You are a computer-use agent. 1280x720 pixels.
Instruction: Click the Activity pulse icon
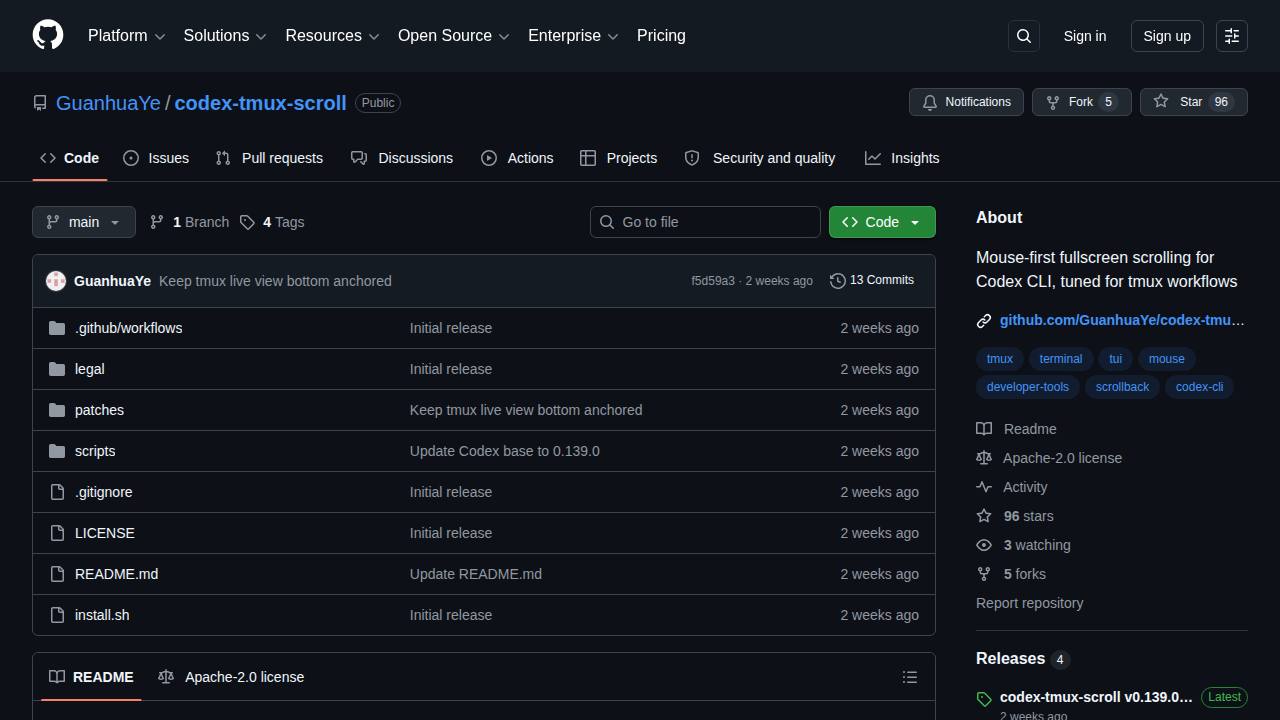tap(984, 487)
